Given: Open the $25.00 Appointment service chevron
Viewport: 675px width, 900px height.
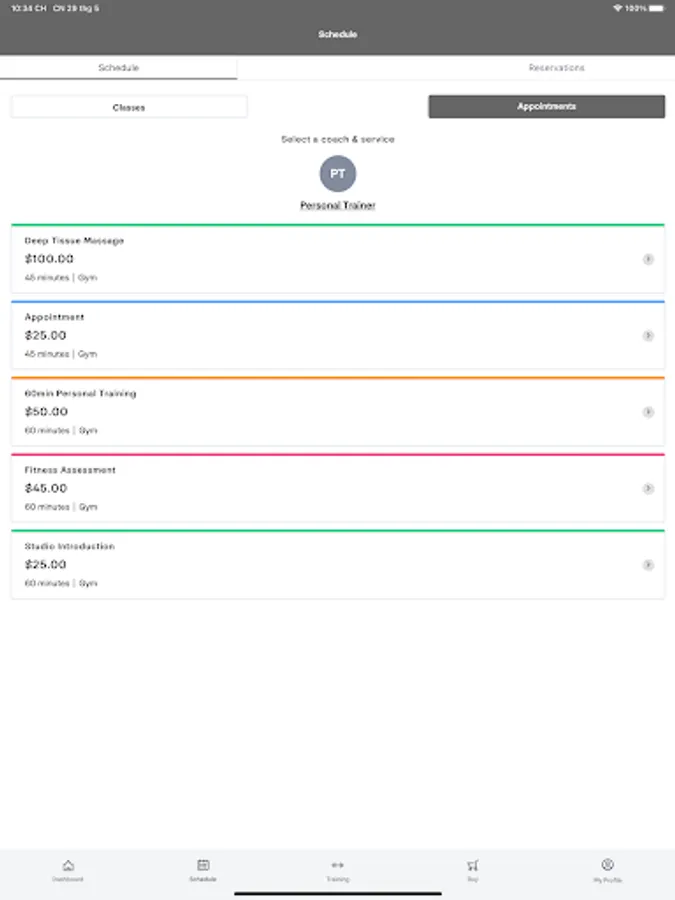Looking at the screenshot, I should pos(648,336).
